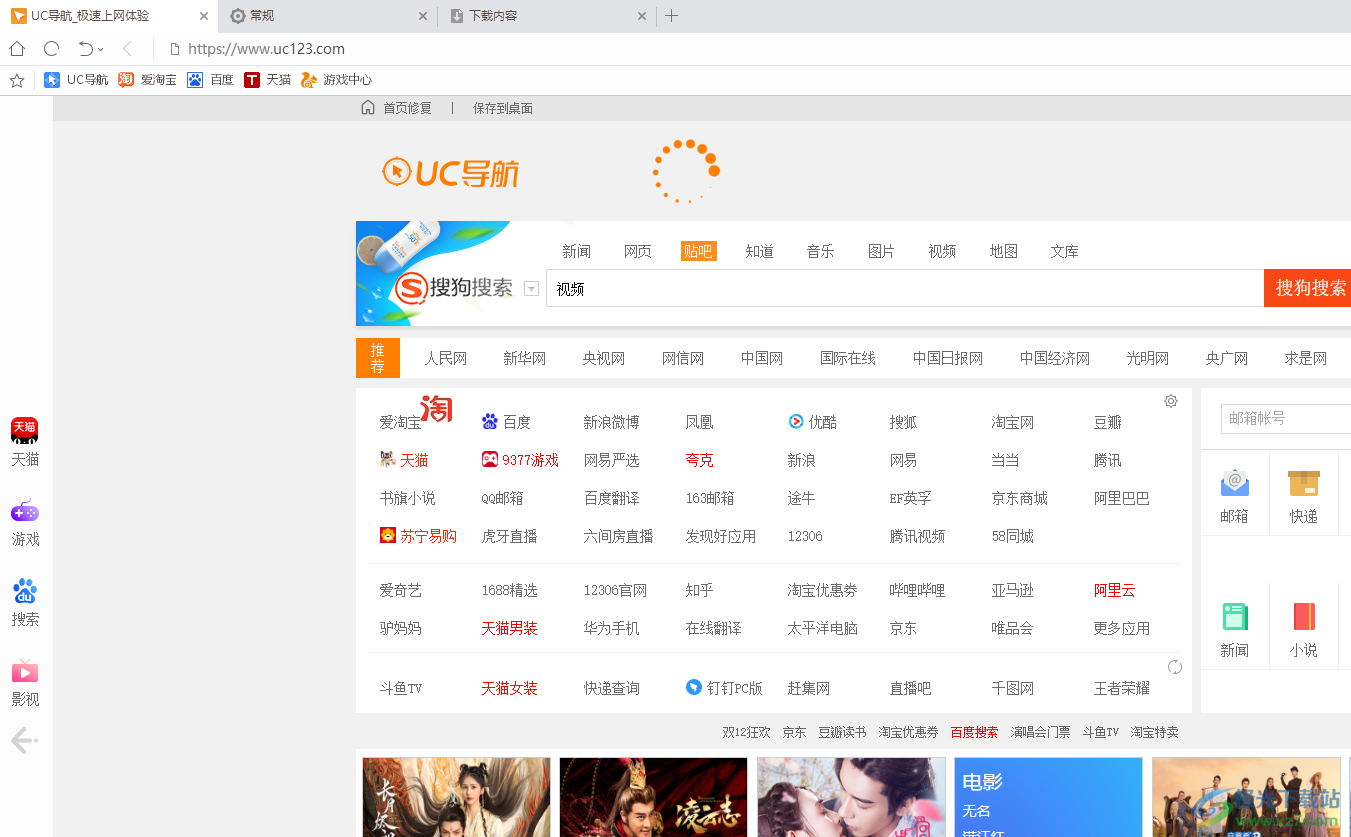
Task: Open the dropdown beside the undo arrow
Action: 101,50
